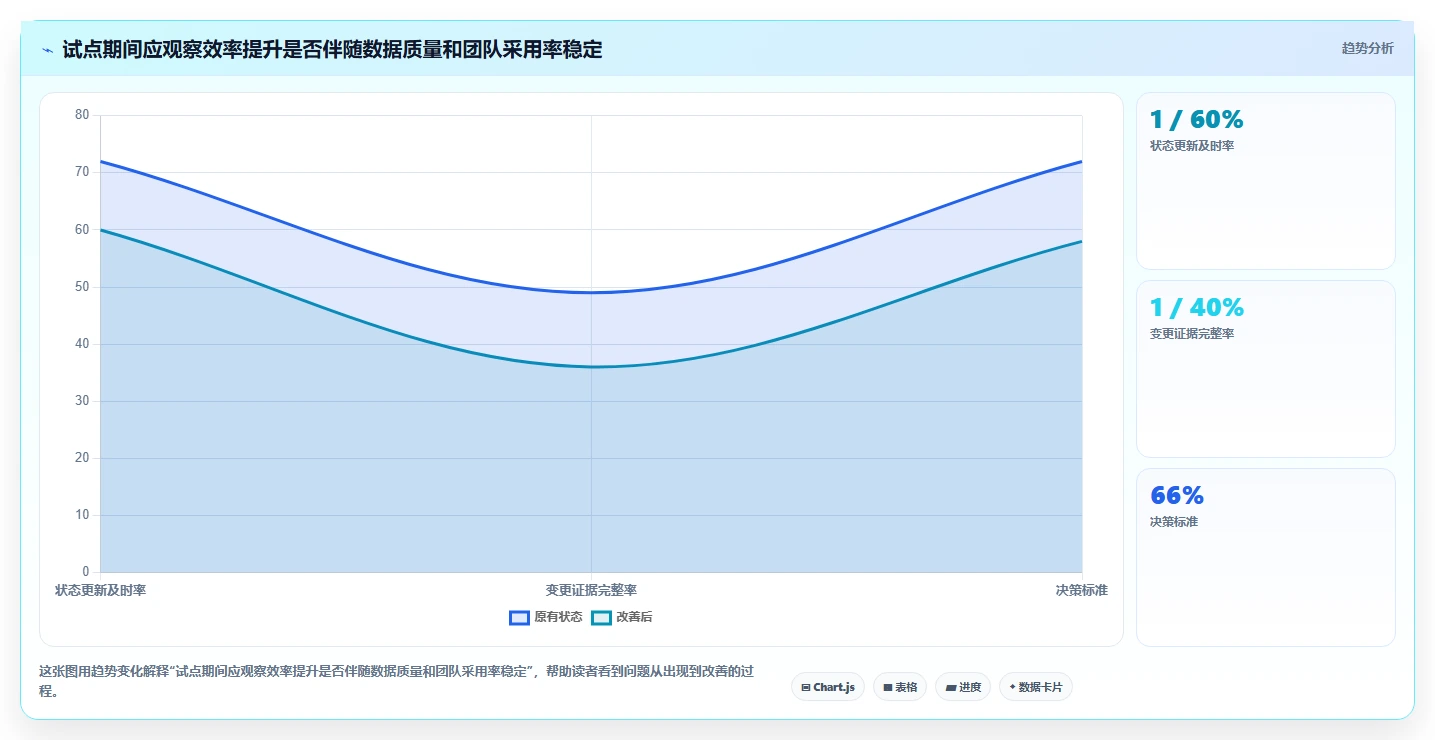Click the y-axis tick 50
1435x740 pixels.
tap(82, 287)
